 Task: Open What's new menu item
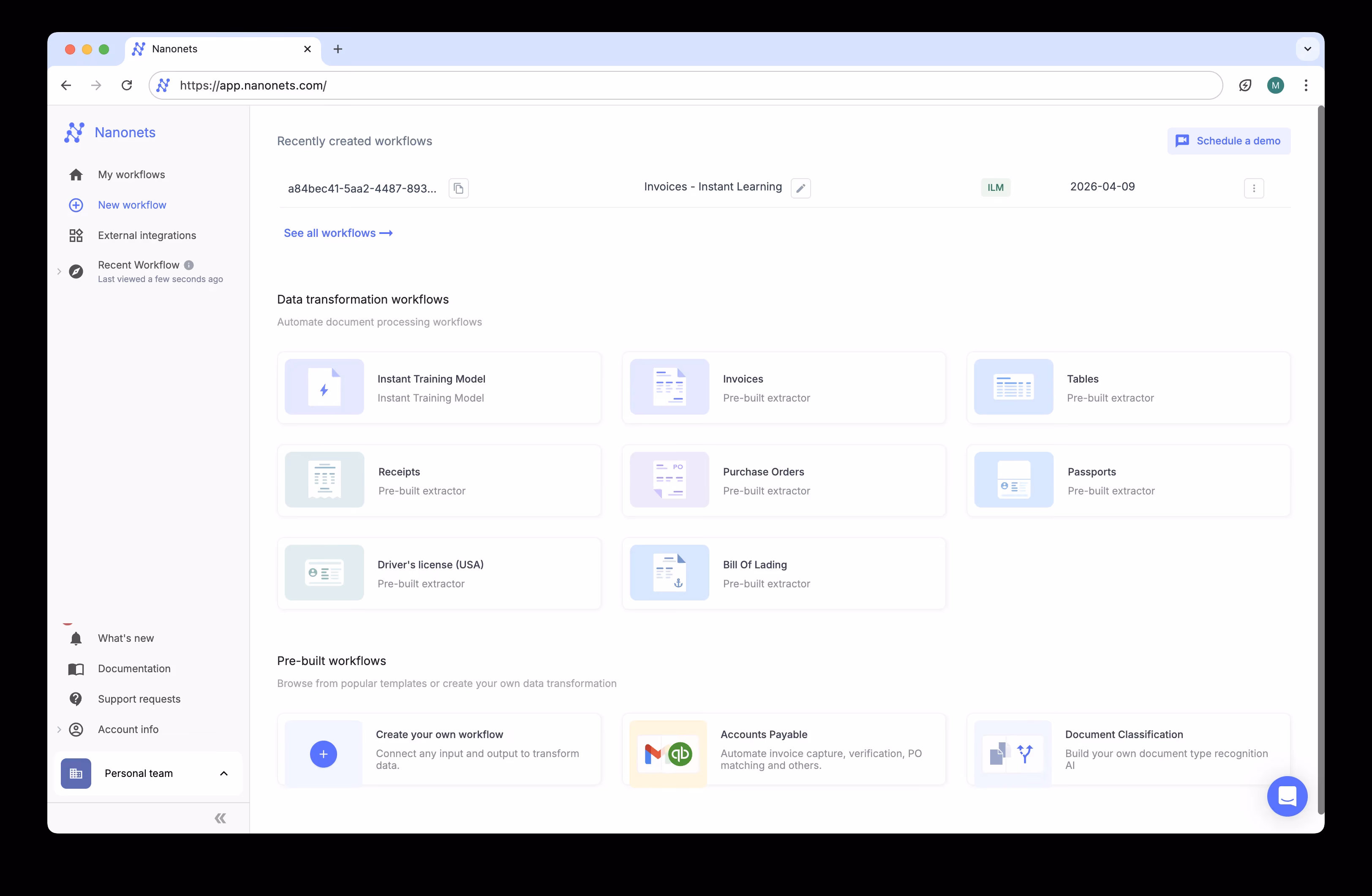pyautogui.click(x=126, y=638)
